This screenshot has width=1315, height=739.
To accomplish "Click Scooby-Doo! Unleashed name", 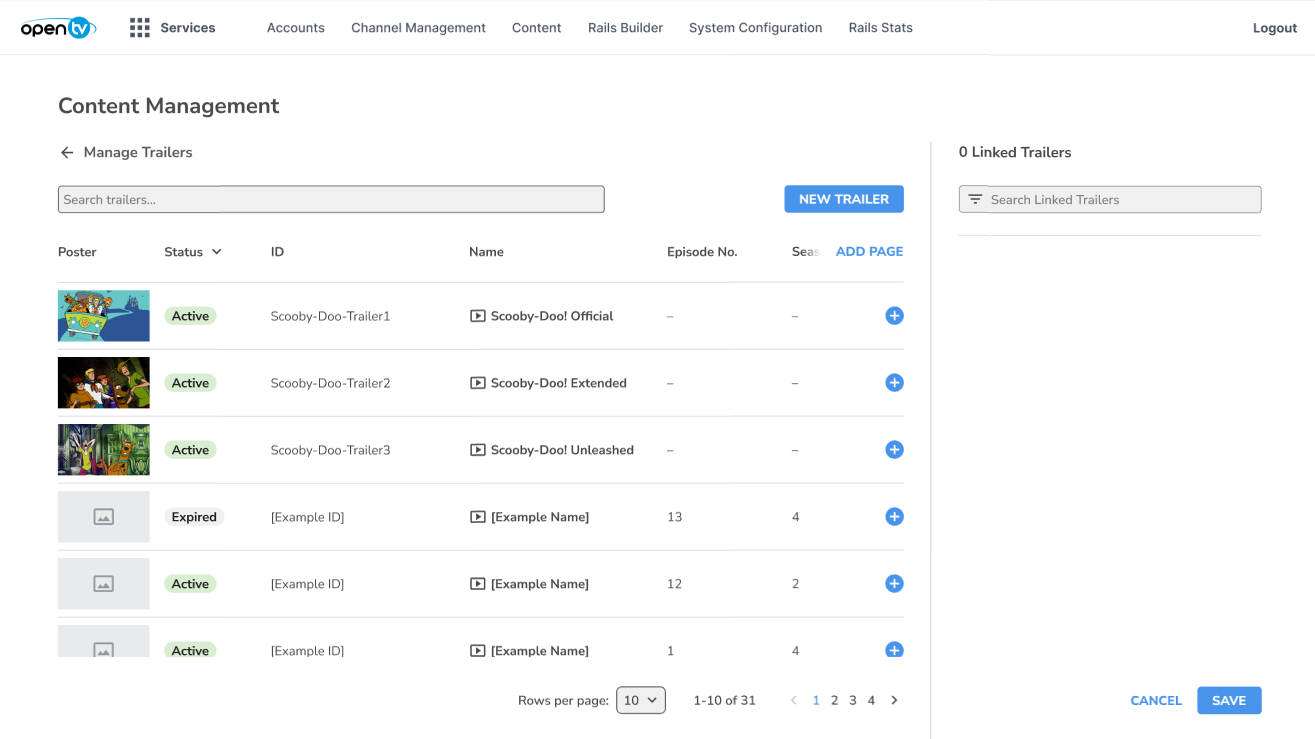I will pos(562,450).
